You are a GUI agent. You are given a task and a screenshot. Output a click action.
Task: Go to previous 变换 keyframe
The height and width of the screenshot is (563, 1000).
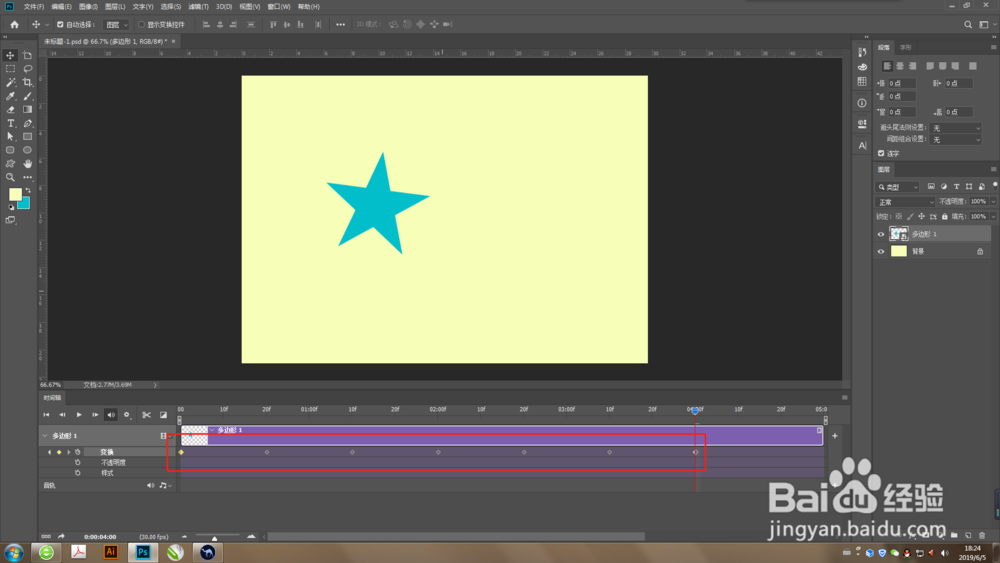(50, 452)
